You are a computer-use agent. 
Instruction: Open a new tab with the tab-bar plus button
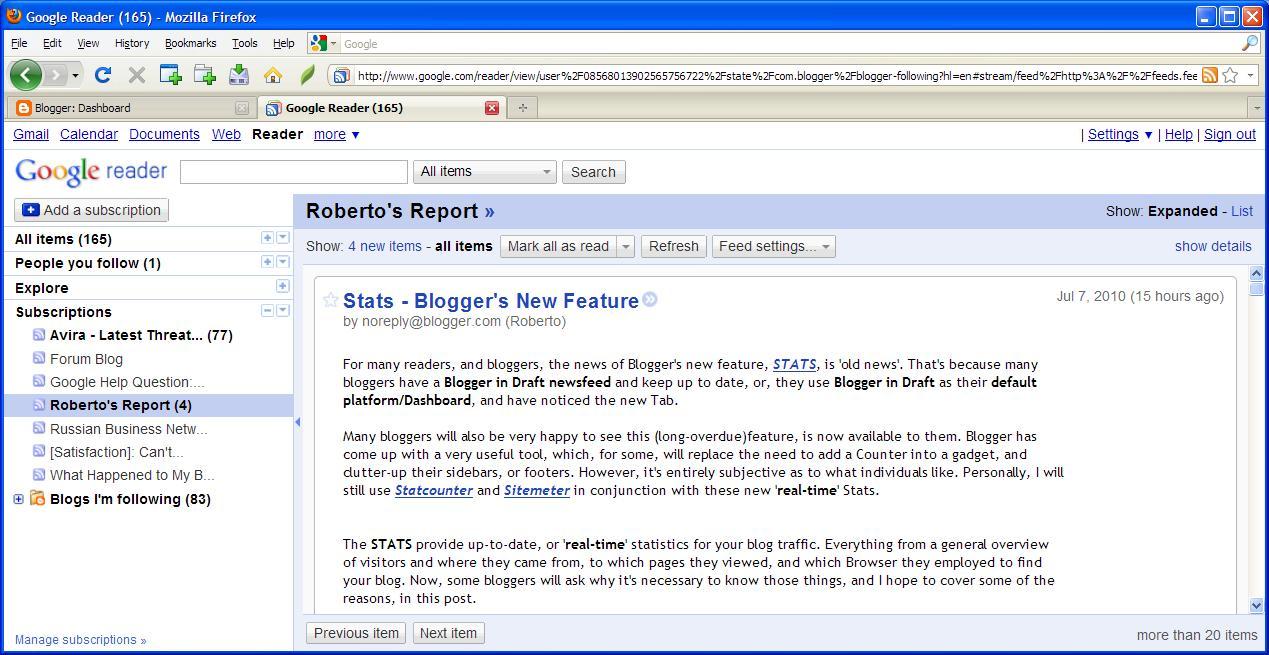coord(522,108)
